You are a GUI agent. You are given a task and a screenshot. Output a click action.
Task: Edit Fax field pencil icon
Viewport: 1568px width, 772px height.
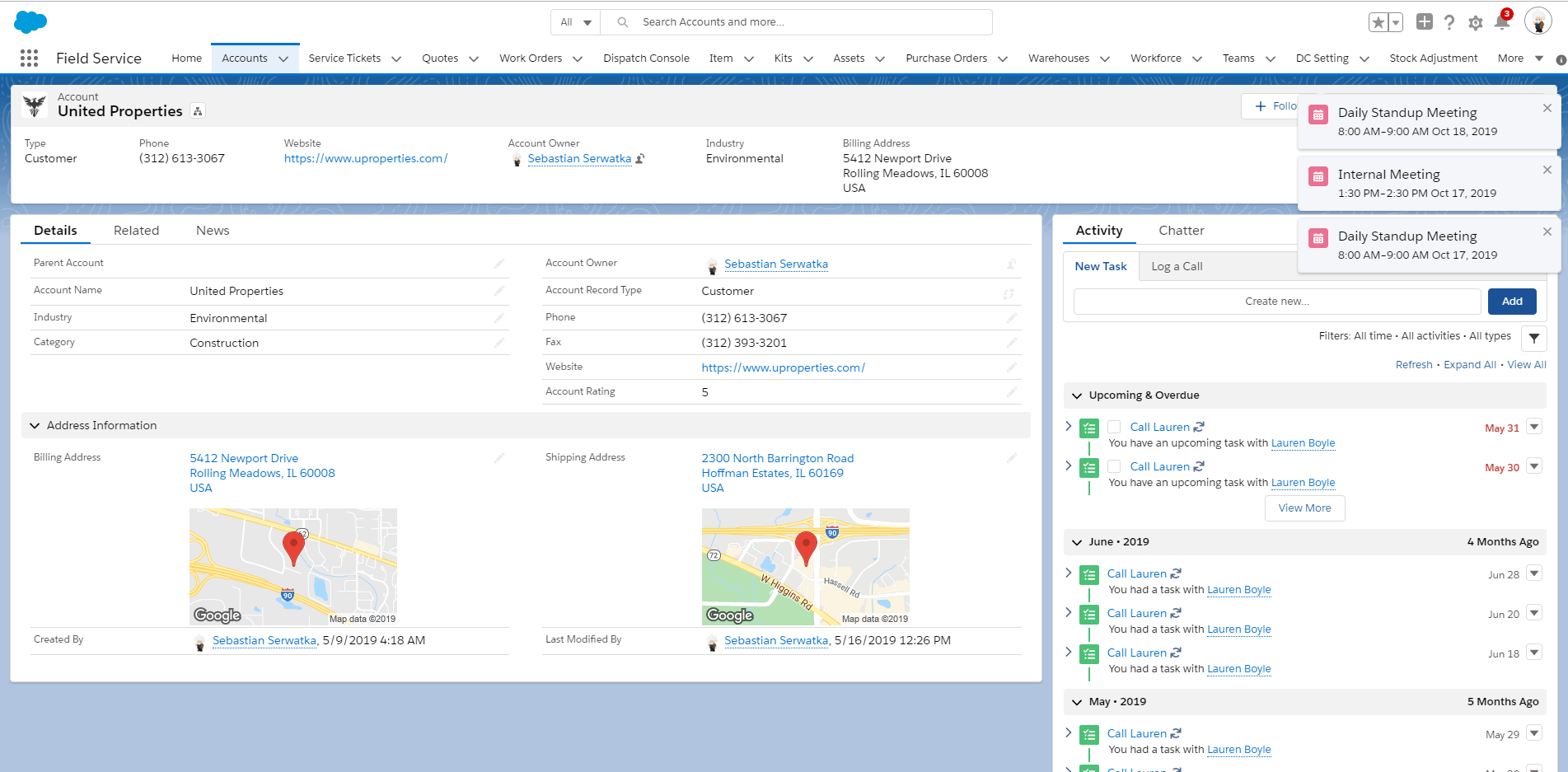click(1012, 343)
